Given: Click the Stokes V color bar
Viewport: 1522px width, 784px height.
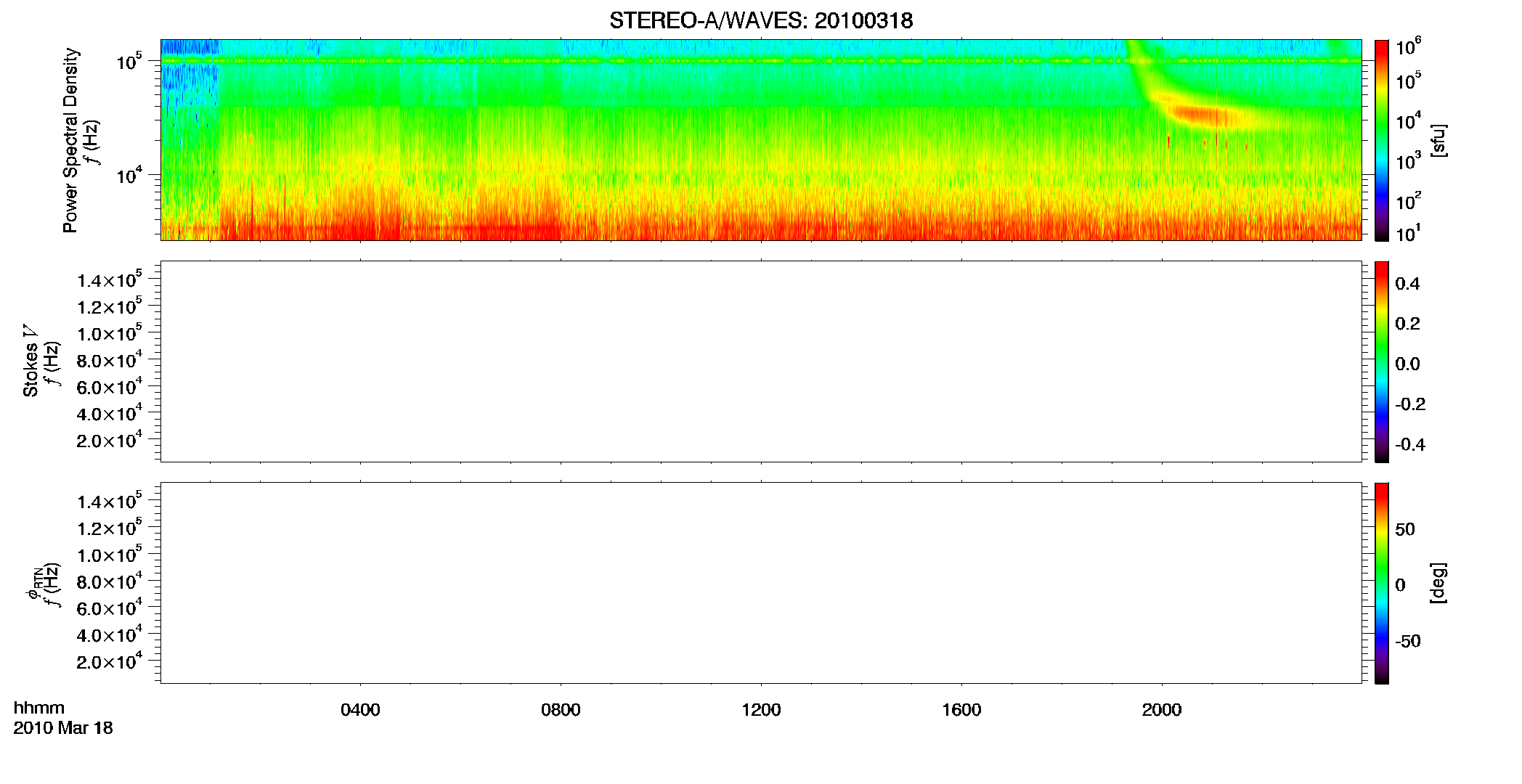Looking at the screenshot, I should [1382, 362].
